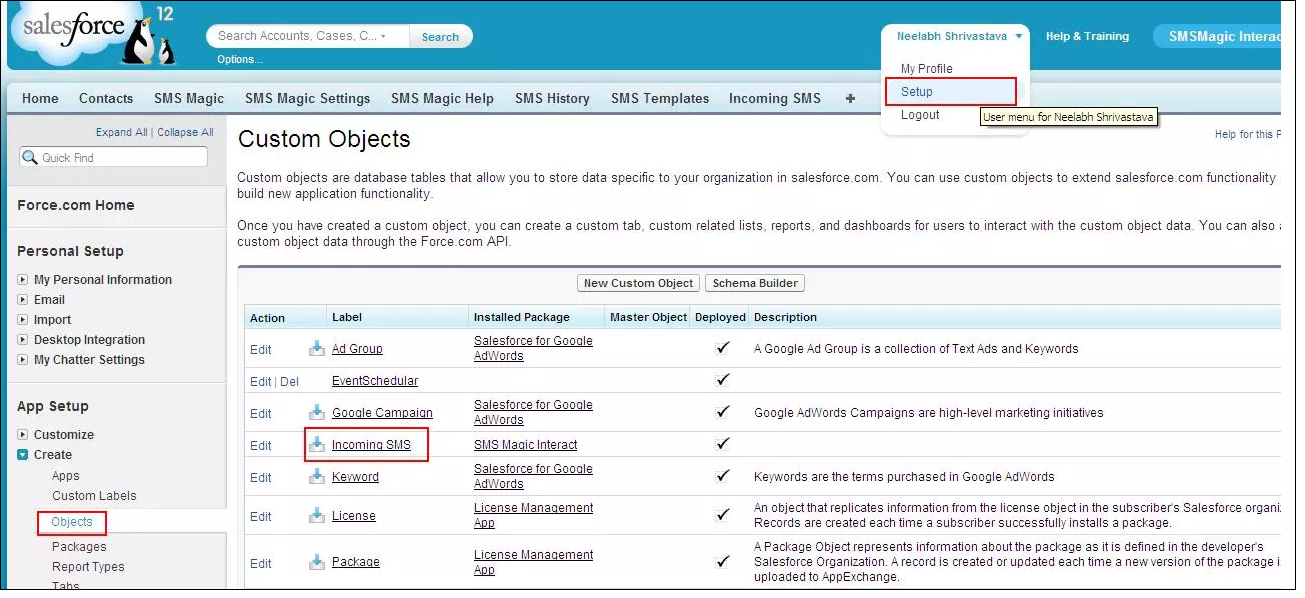Expand Desktop Integration node
Image resolution: width=1305 pixels, height=598 pixels.
click(x=23, y=340)
